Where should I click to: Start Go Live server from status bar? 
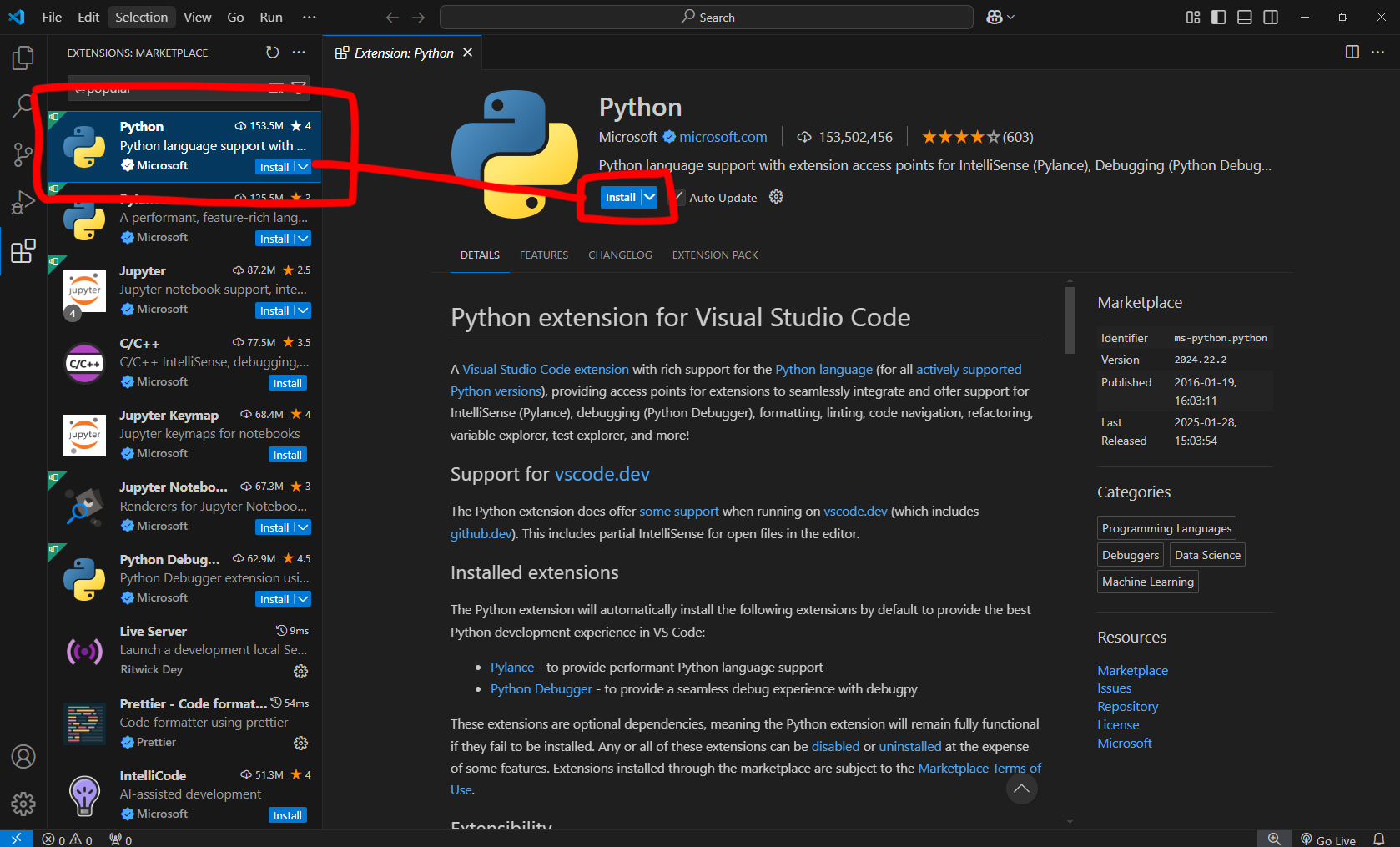[1328, 839]
